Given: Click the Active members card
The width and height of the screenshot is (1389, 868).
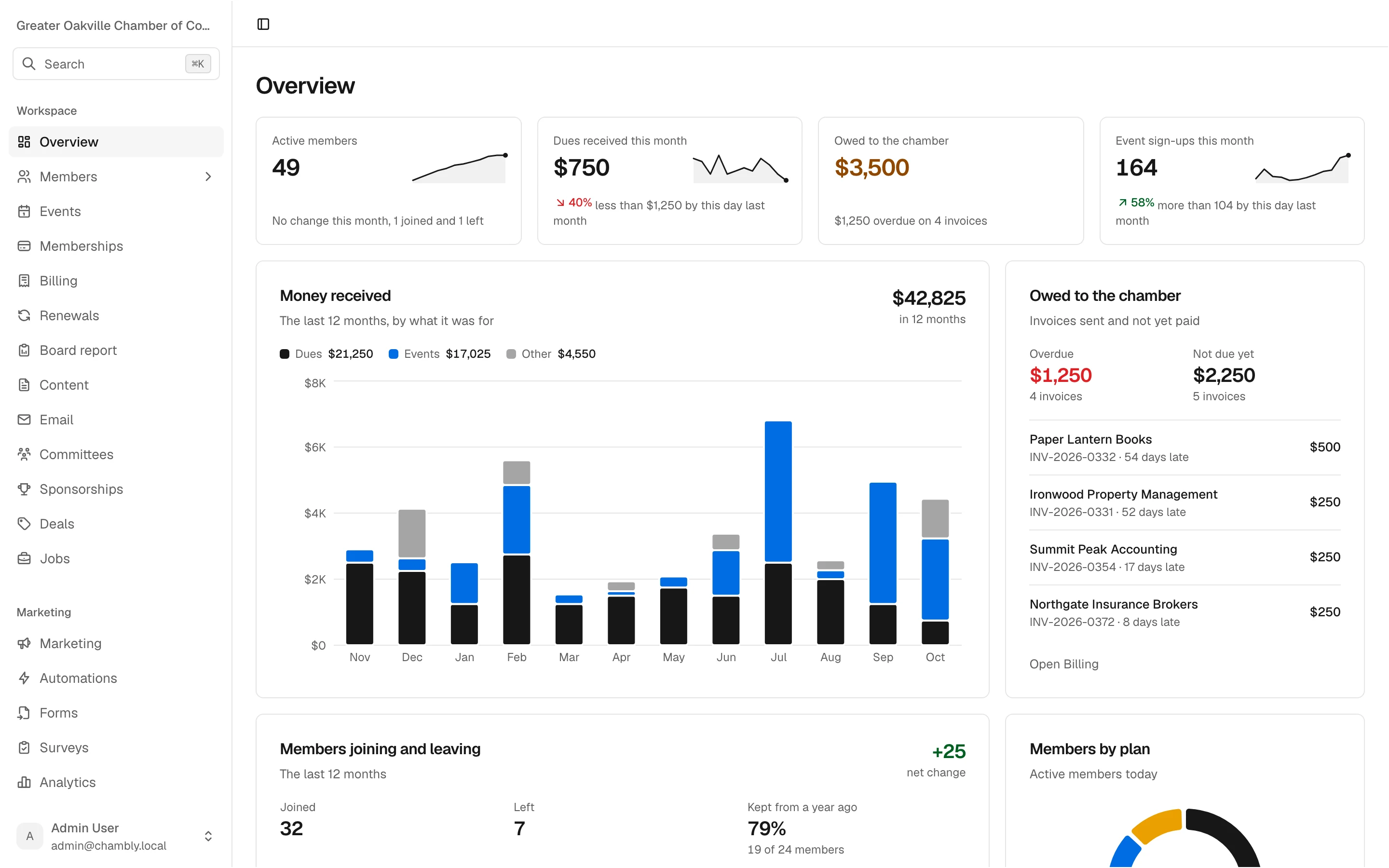Looking at the screenshot, I should point(389,181).
